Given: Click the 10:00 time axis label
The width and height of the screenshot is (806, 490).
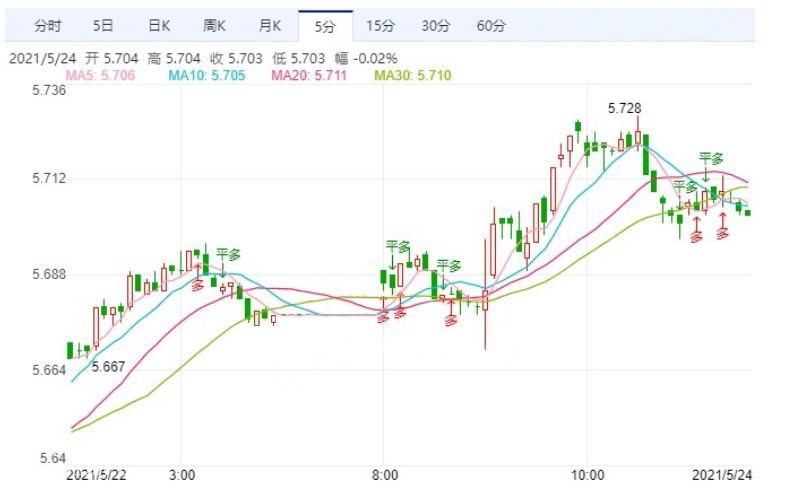Looking at the screenshot, I should tap(588, 474).
